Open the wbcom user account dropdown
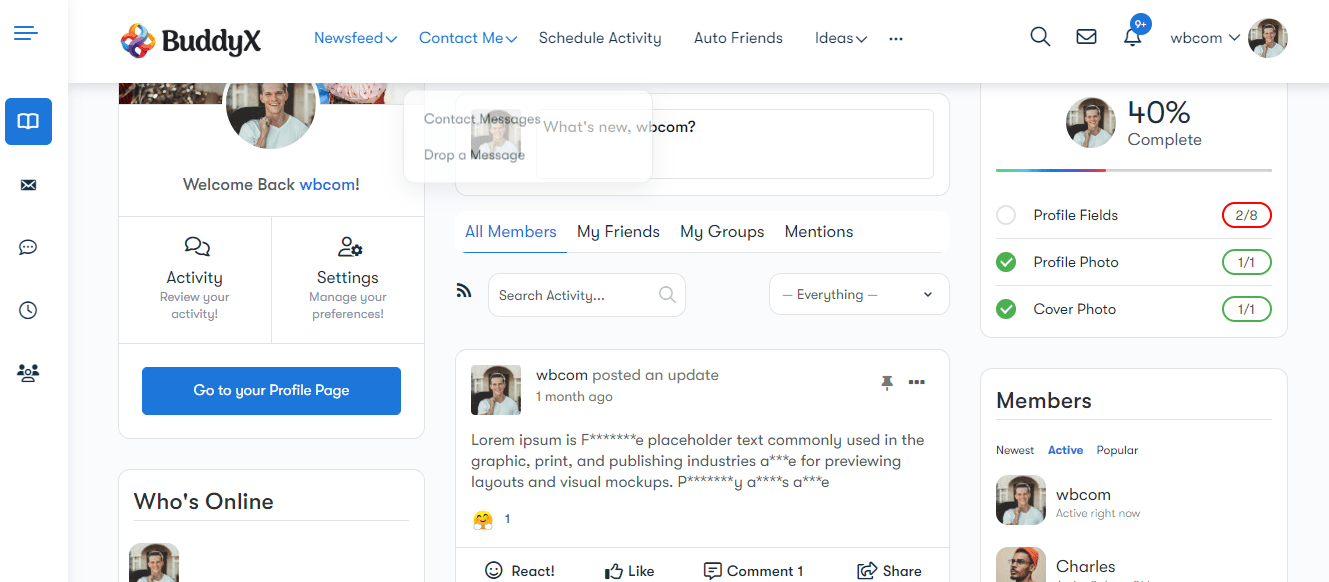Viewport: 1329px width, 582px height. 1205,38
